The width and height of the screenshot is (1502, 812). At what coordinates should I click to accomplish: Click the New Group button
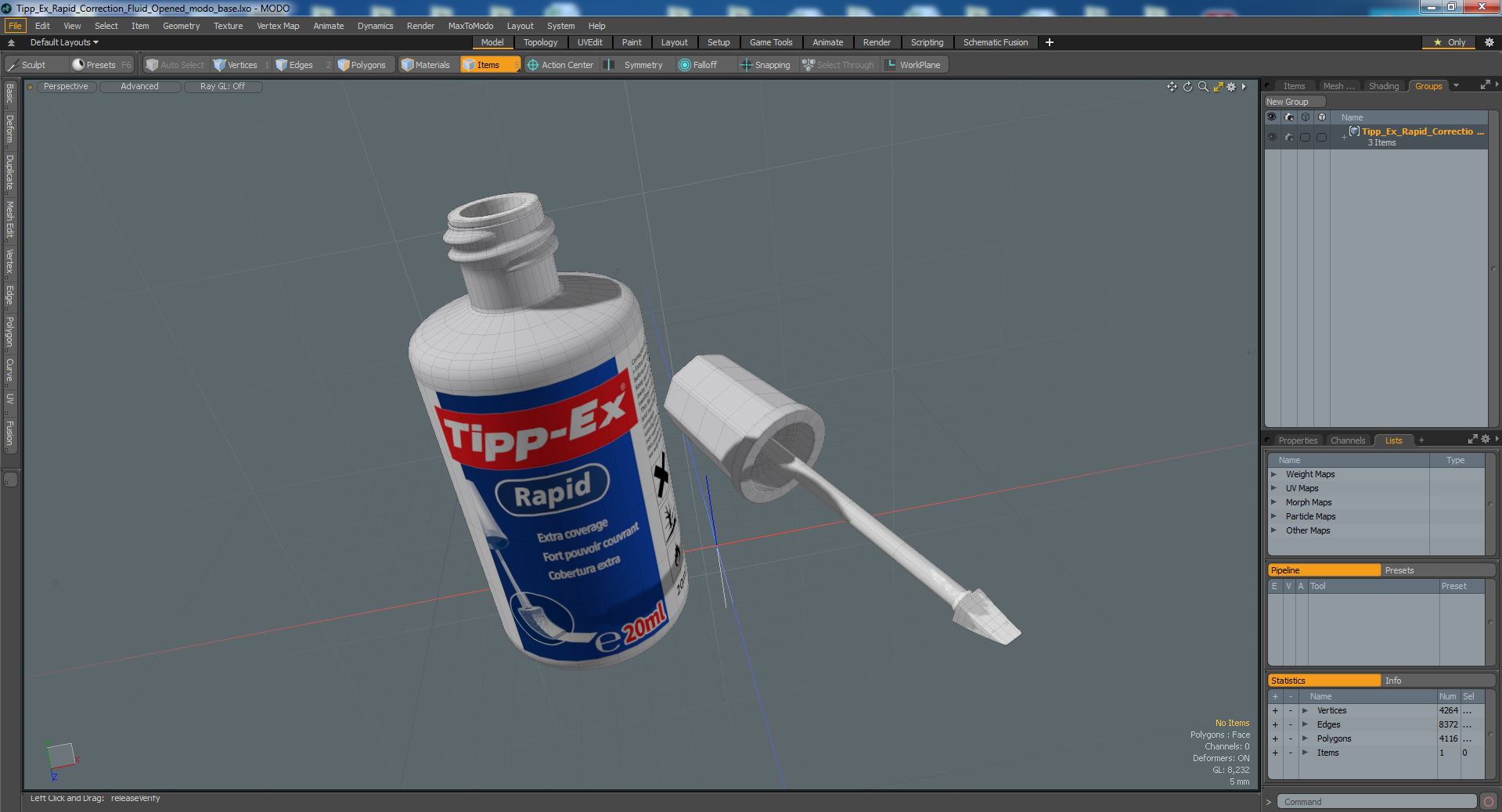click(x=1295, y=102)
